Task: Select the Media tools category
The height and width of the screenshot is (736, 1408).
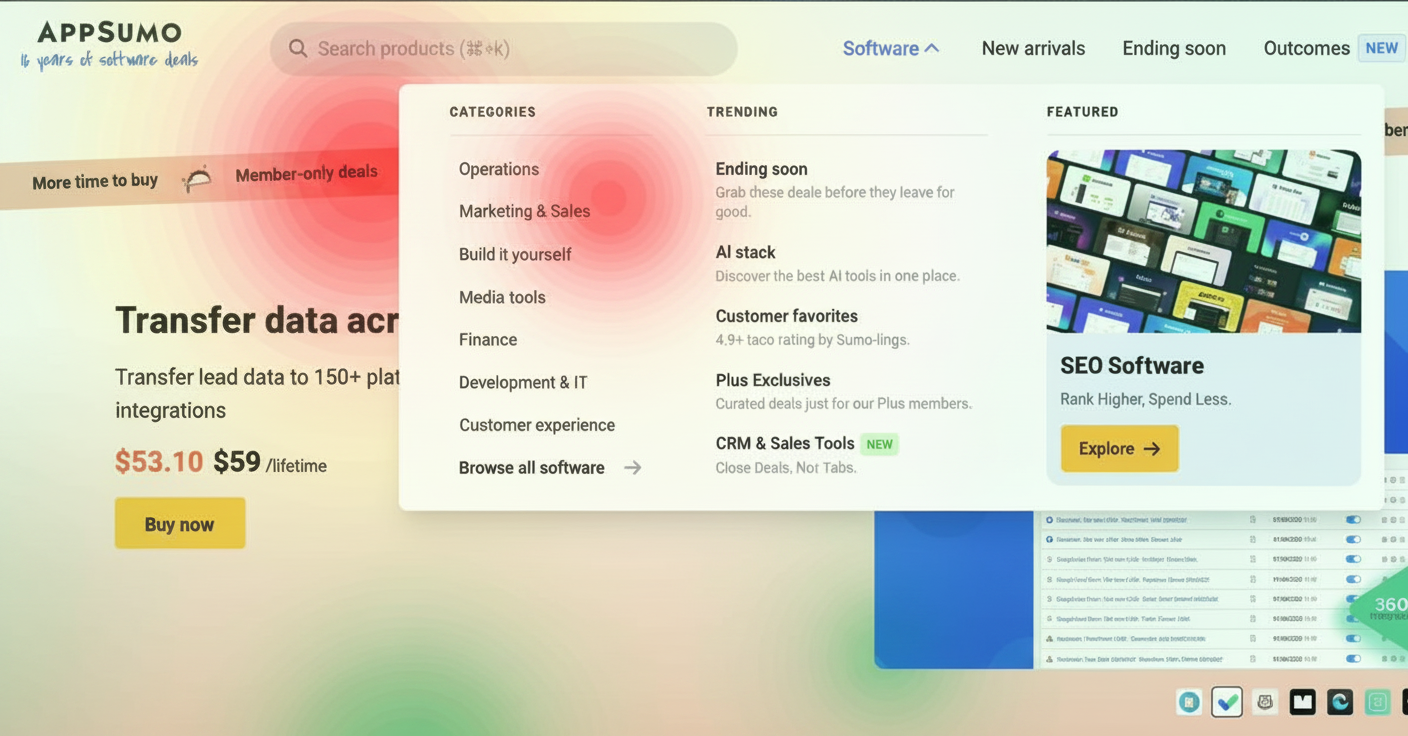Action: (x=502, y=297)
